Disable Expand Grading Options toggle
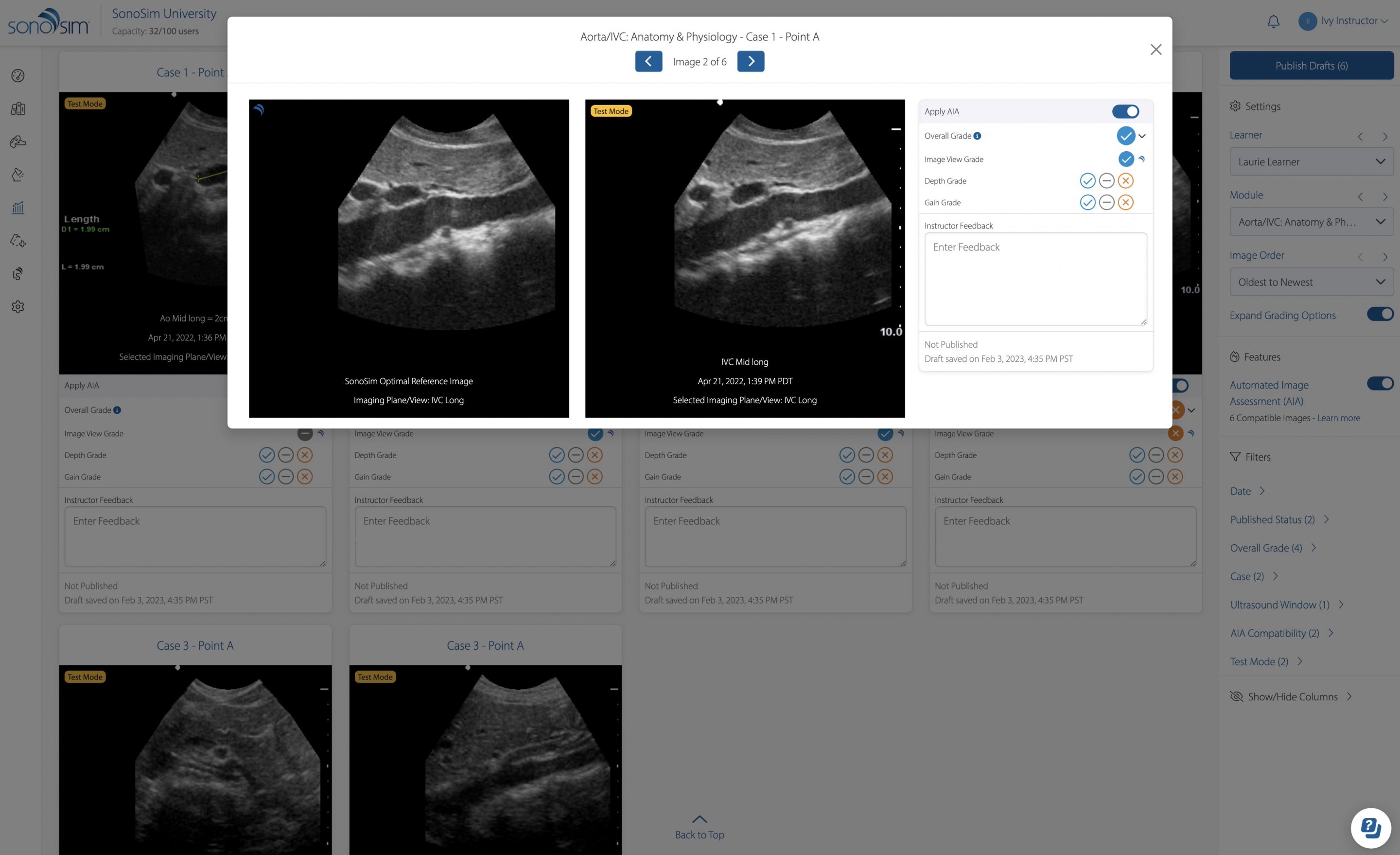The width and height of the screenshot is (1400, 855). click(x=1380, y=314)
